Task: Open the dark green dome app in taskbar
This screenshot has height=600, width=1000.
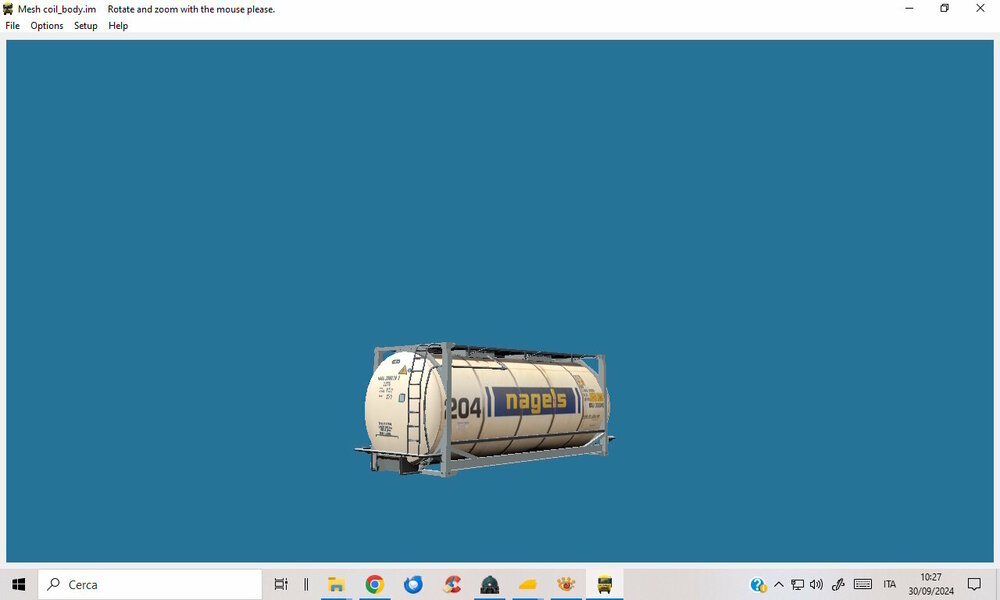Action: [490, 584]
